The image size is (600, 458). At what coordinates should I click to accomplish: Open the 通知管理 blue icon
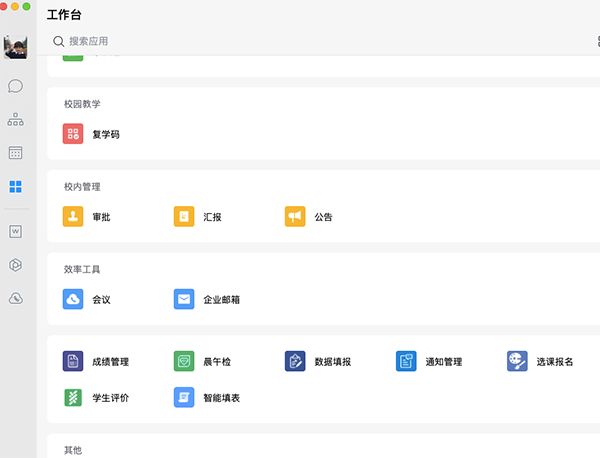tap(406, 361)
